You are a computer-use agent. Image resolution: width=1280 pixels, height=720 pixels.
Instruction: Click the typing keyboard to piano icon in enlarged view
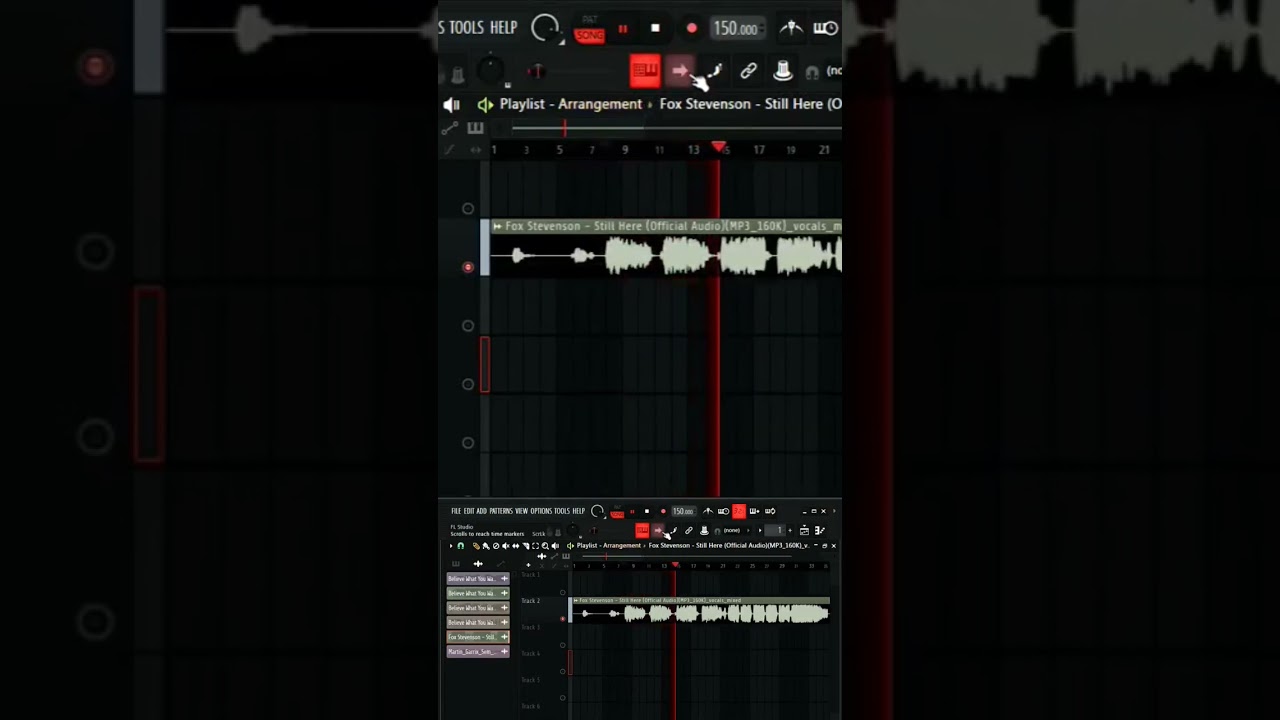coord(645,70)
